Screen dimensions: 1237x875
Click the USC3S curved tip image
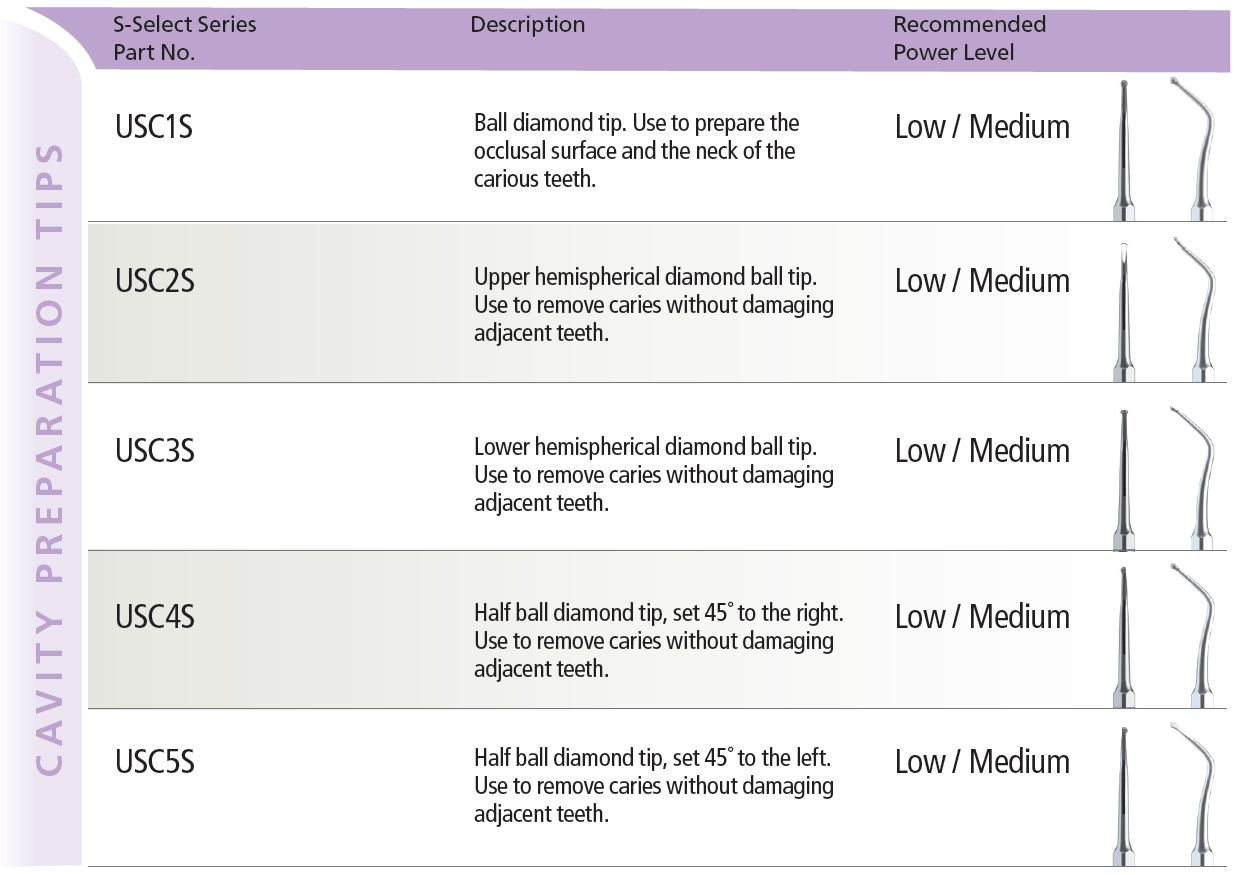click(1197, 477)
